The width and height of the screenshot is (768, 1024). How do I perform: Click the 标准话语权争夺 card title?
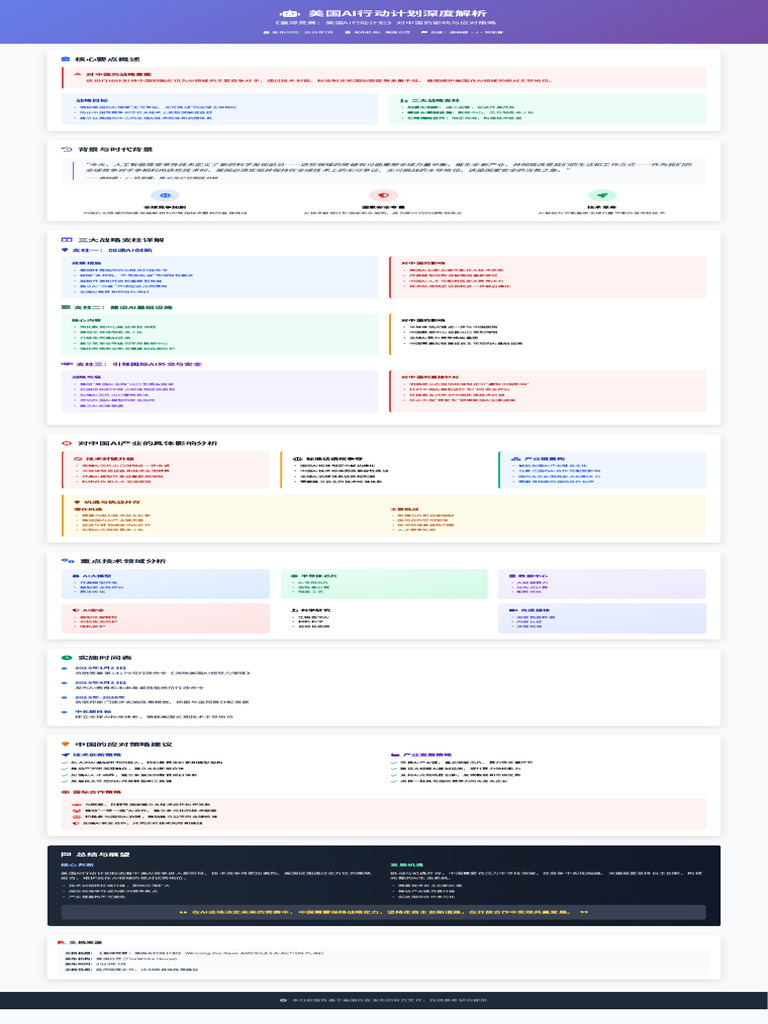tap(336, 458)
